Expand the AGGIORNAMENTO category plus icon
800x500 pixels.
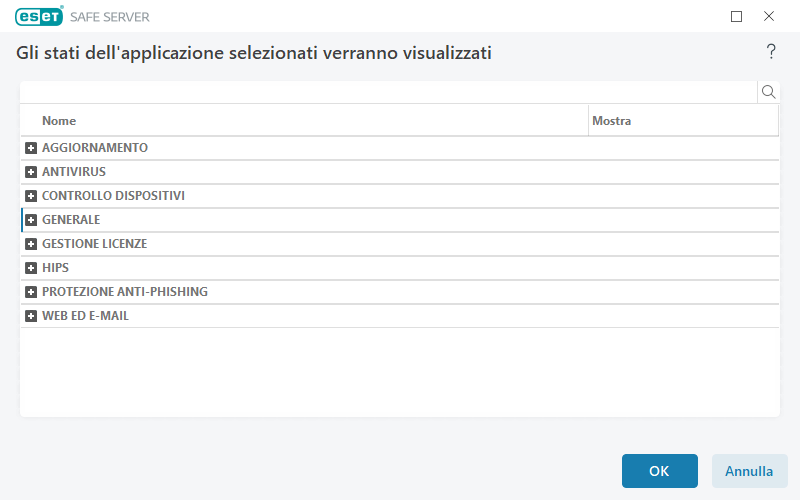pos(31,148)
